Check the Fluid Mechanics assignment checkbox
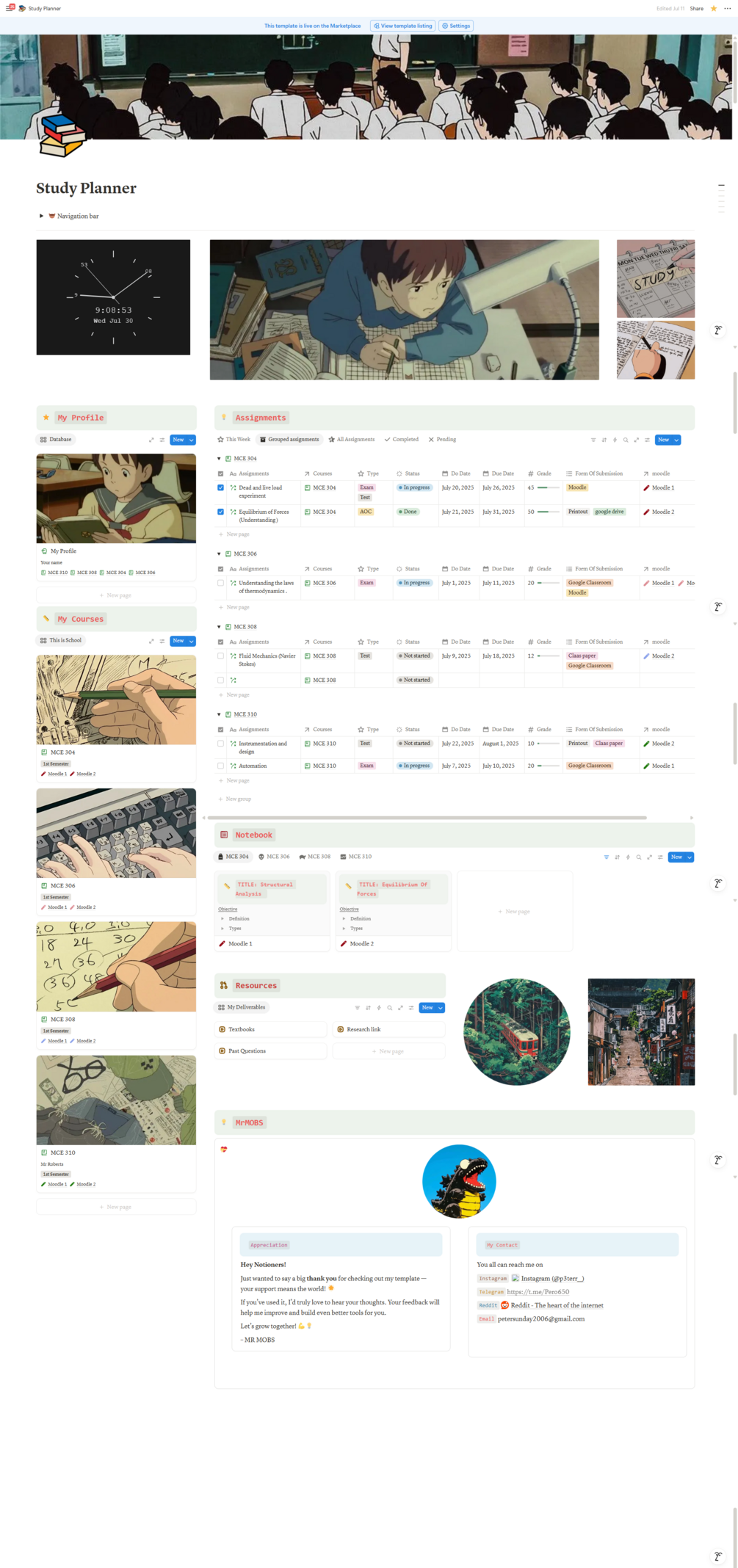This screenshot has height=1568, width=738. click(x=220, y=656)
